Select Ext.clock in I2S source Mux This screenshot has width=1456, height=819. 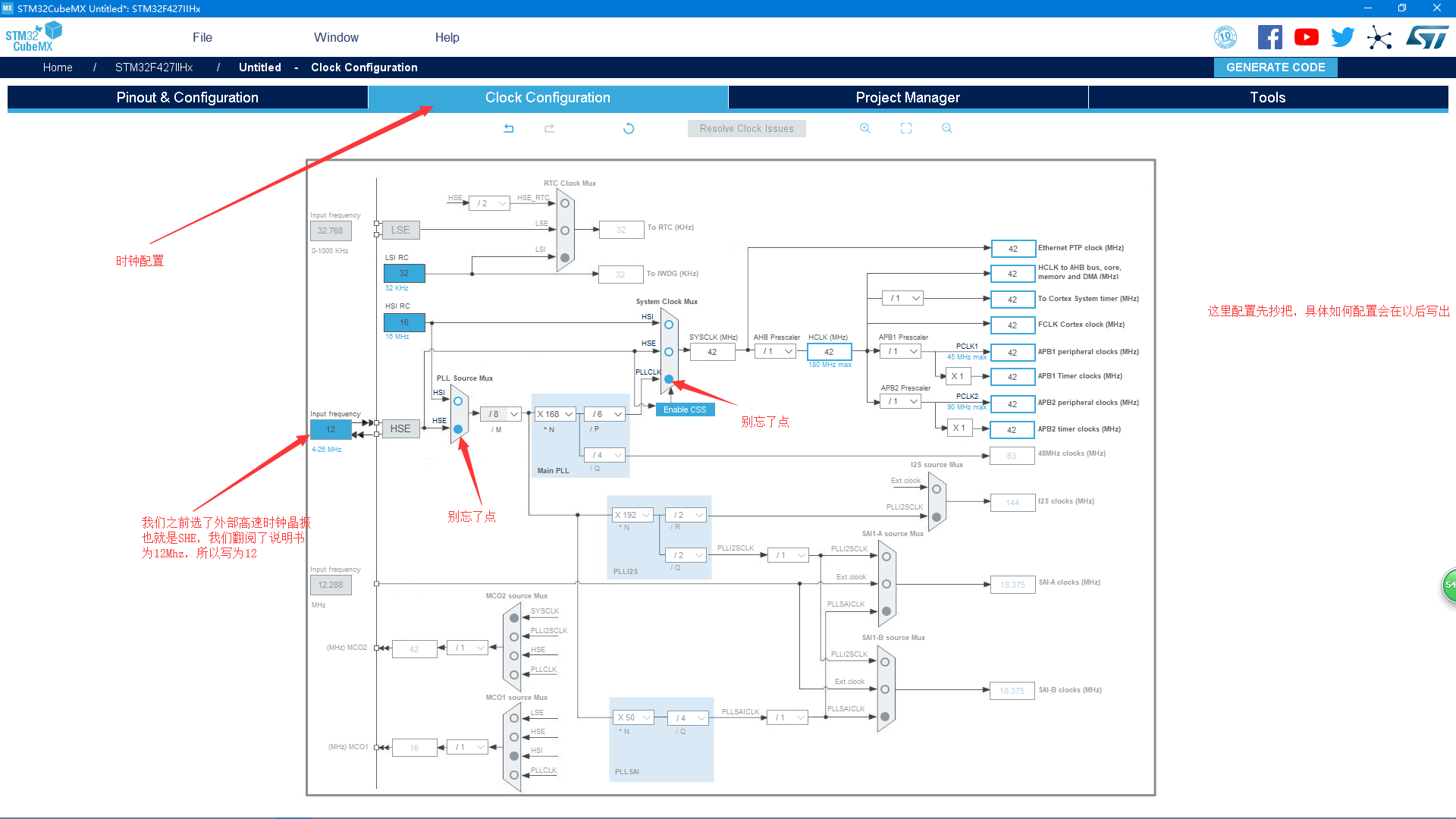click(937, 489)
